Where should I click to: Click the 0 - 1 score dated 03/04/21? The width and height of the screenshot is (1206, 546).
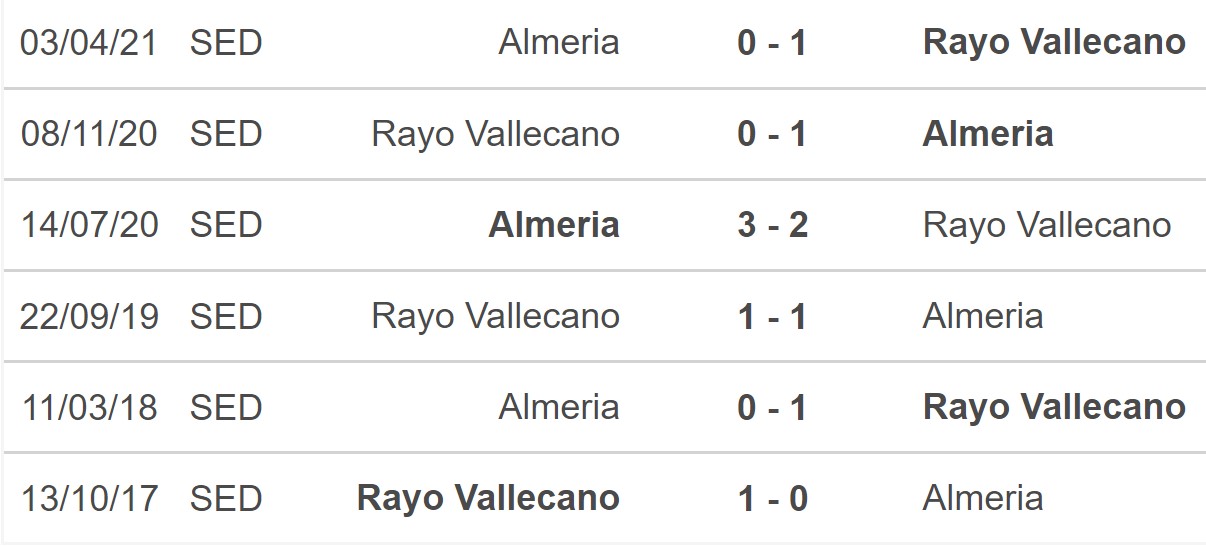(772, 42)
